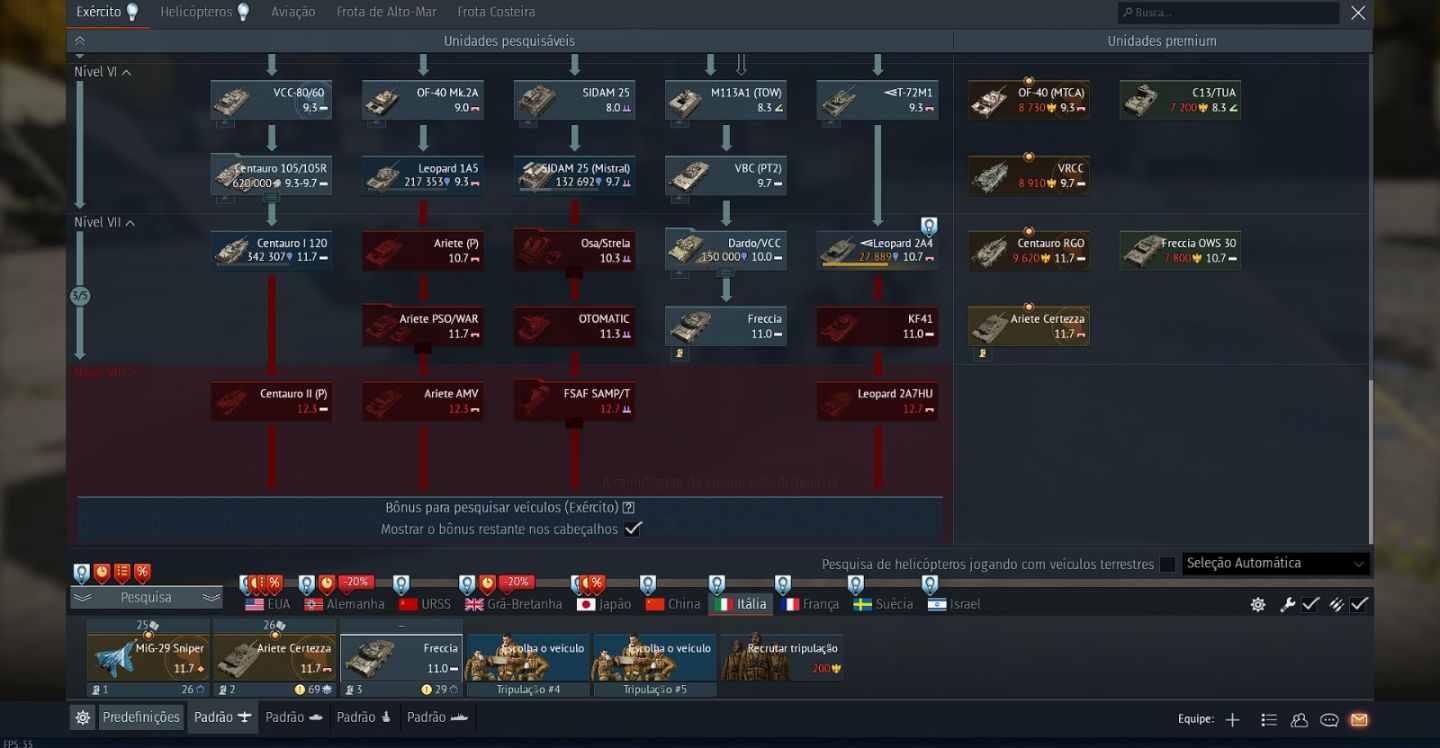
Task: Select the Alemanha nation tab
Action: pos(345,604)
